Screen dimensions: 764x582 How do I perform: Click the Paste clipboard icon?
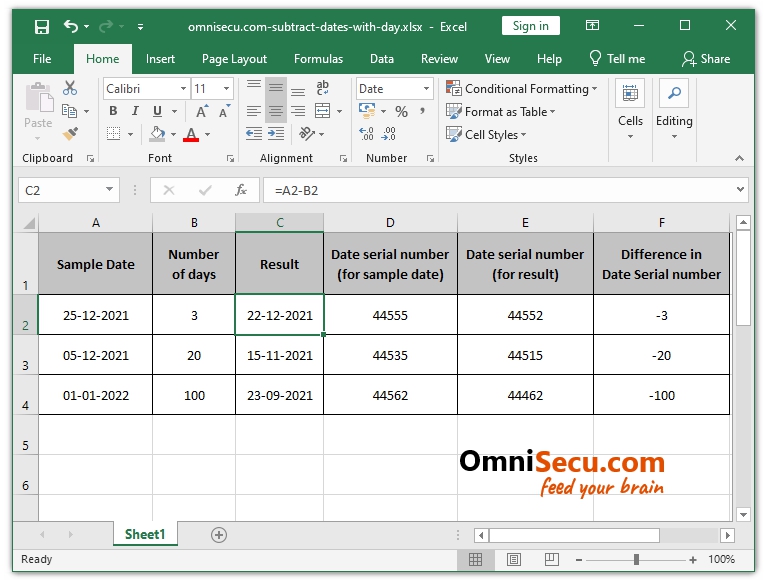click(39, 97)
